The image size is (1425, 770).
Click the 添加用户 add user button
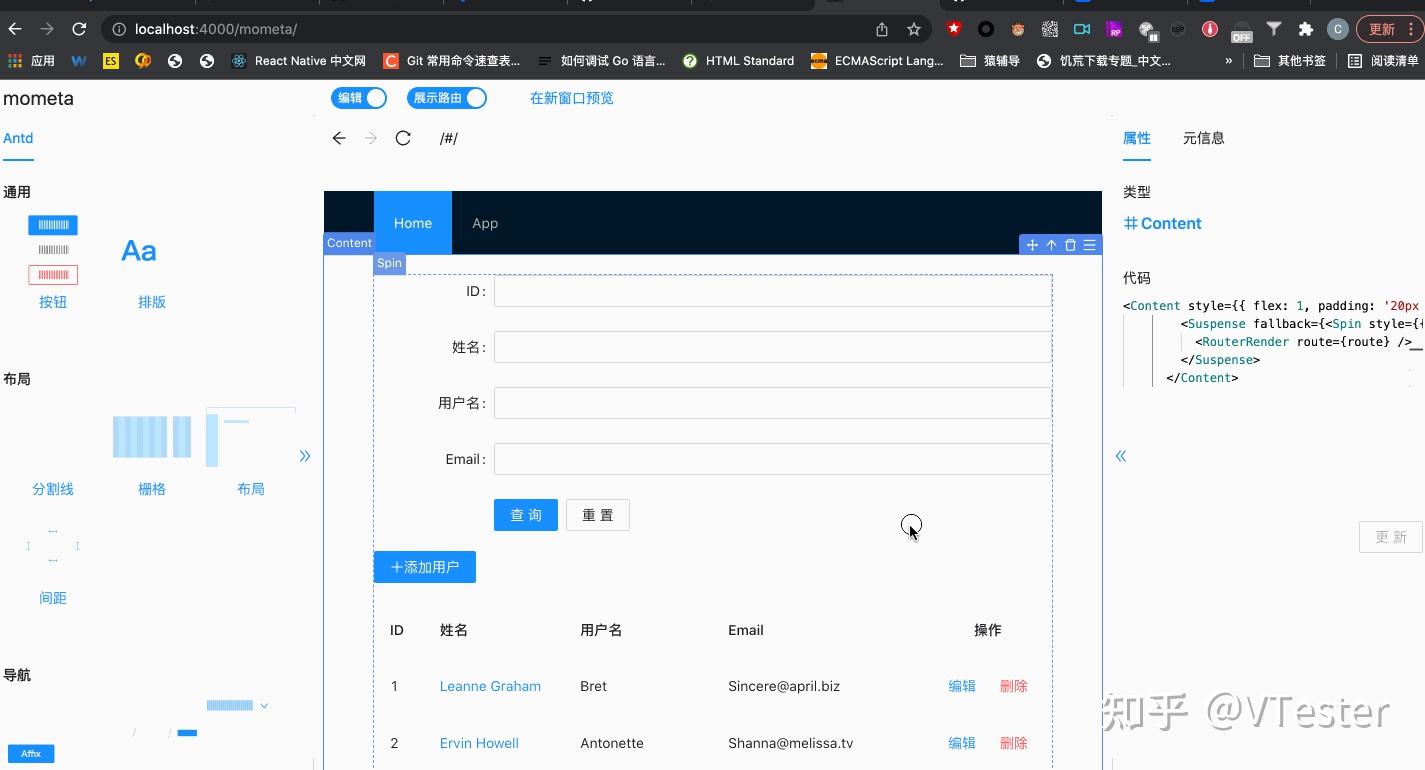[x=424, y=566]
